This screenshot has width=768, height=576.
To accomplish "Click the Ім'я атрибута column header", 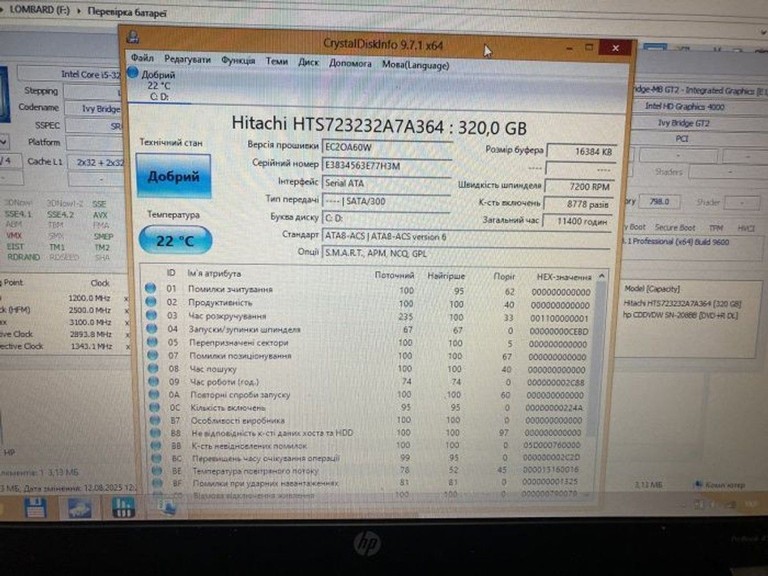I will pyautogui.click(x=214, y=273).
